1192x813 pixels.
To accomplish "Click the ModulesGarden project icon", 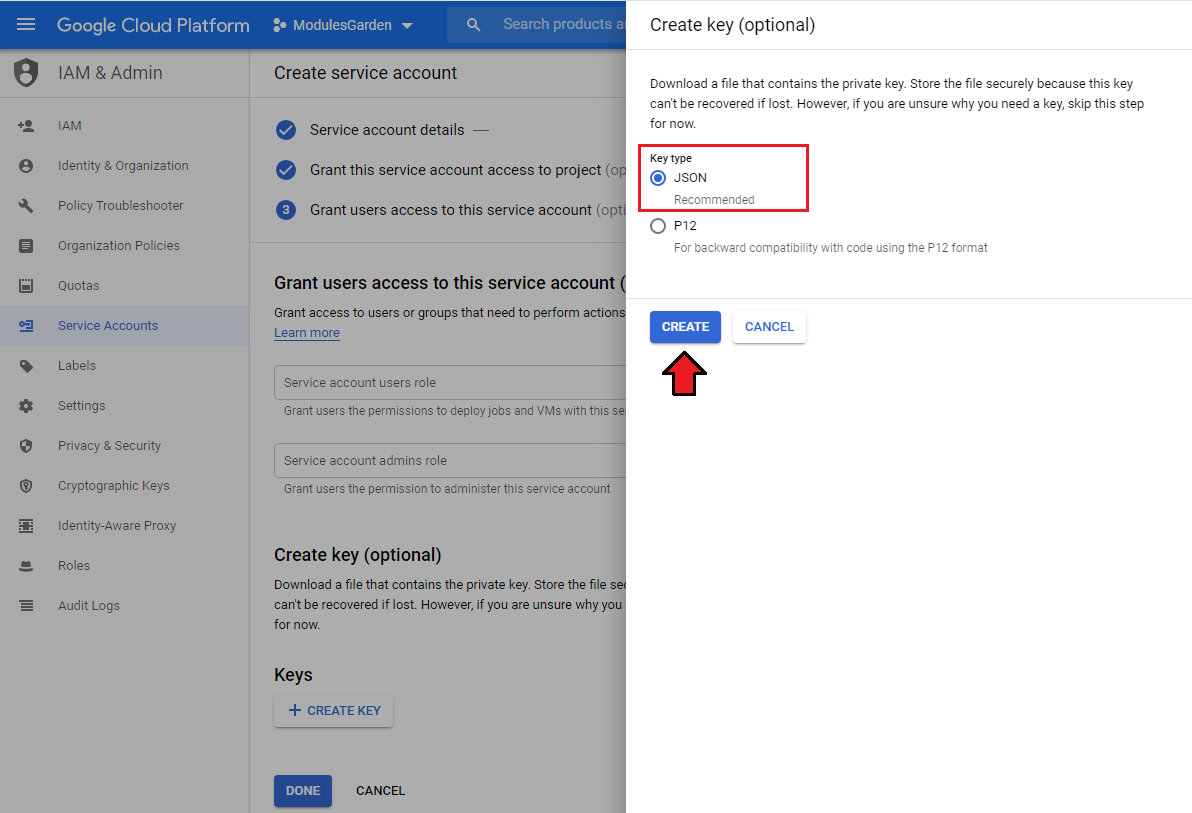I will pyautogui.click(x=280, y=25).
